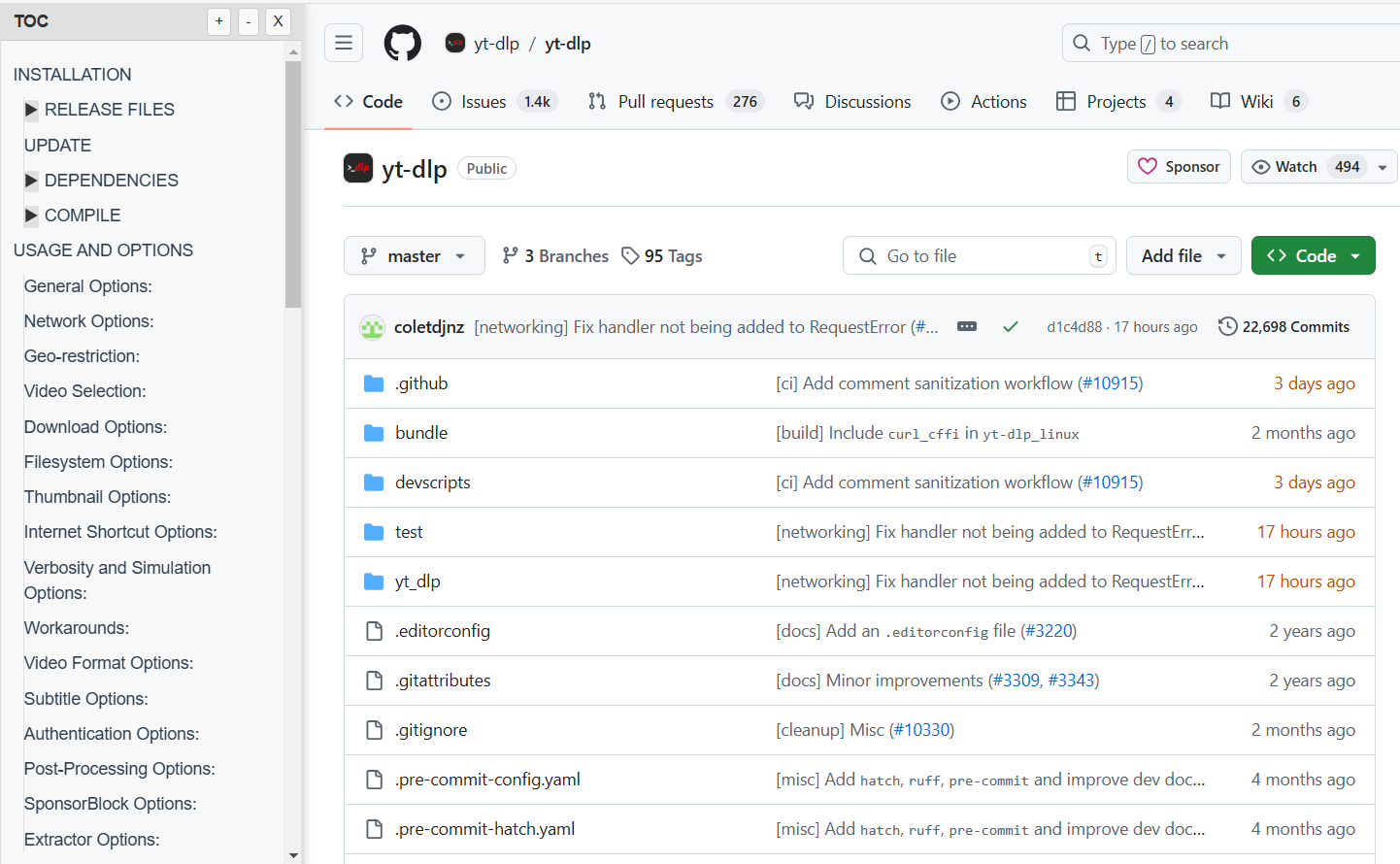This screenshot has height=864, width=1400.
Task: View 3 Branches link
Action: (555, 255)
